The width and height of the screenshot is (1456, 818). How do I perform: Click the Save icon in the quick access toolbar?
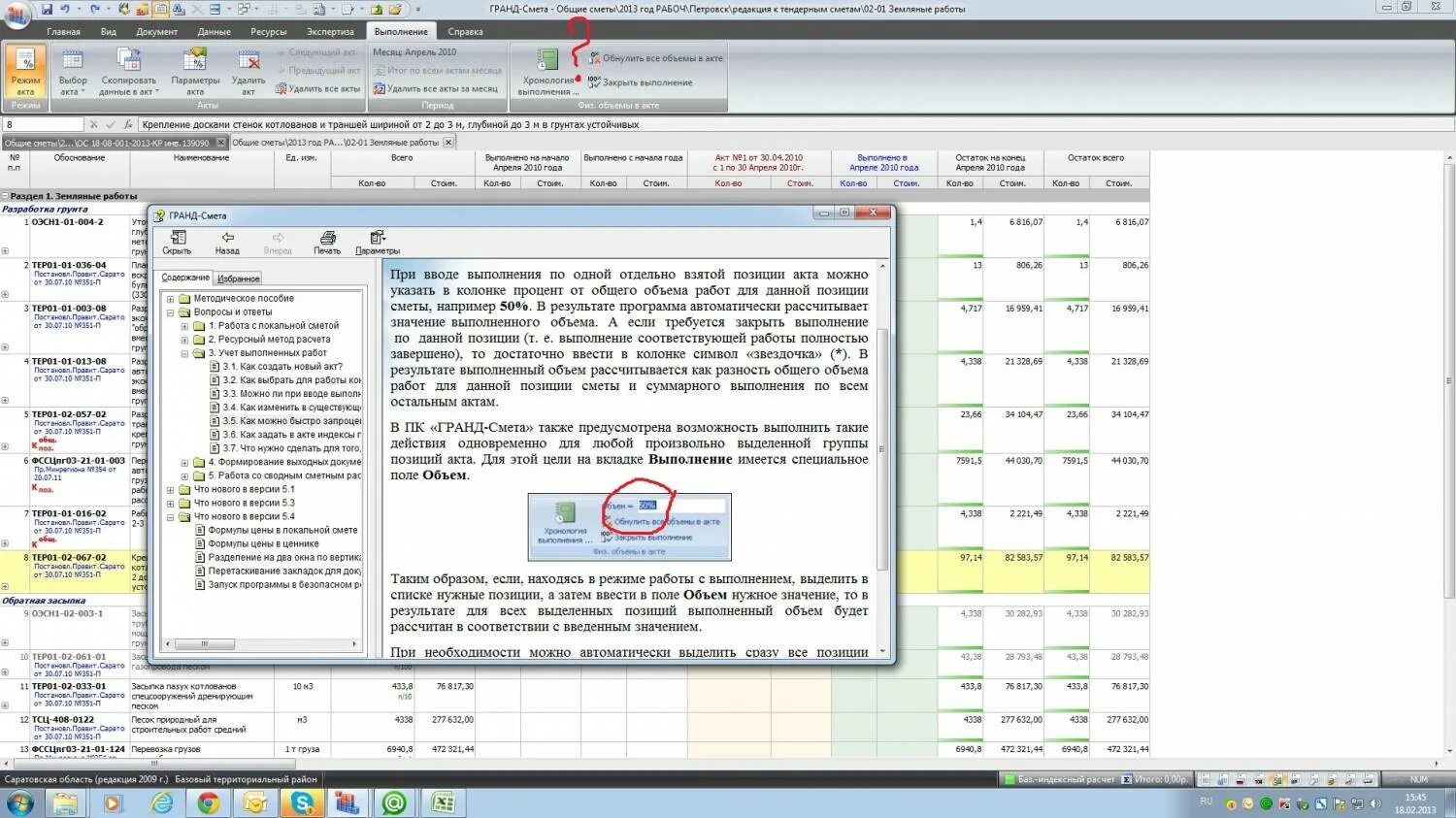(x=47, y=9)
